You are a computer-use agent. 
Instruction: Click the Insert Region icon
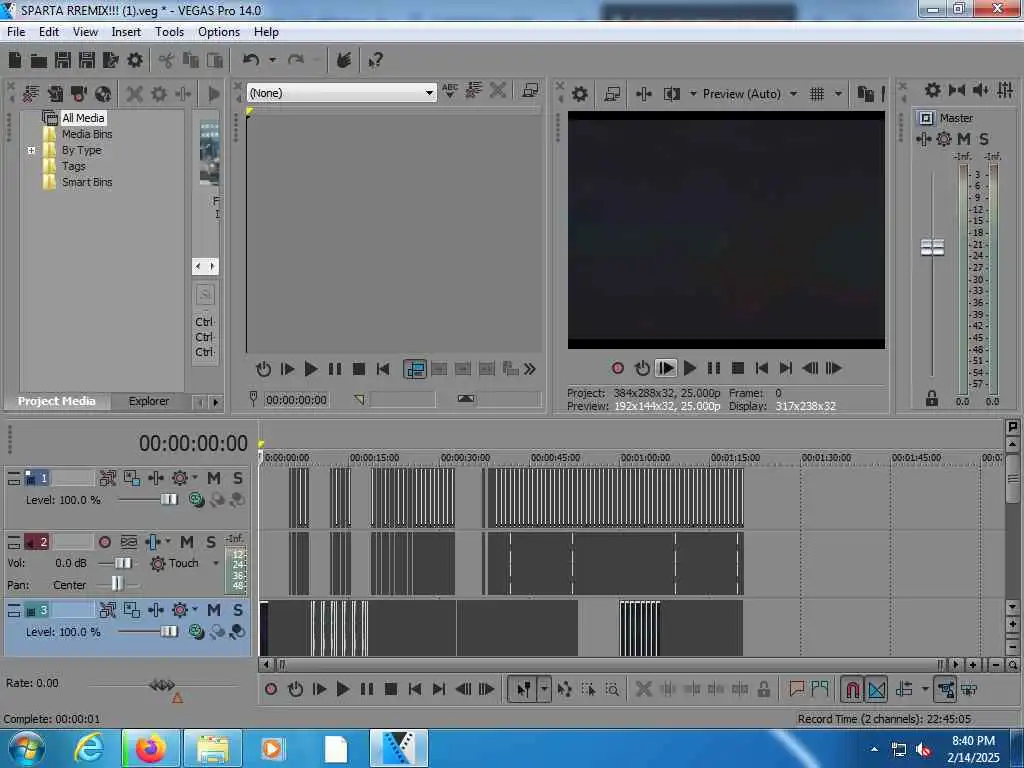[820, 689]
